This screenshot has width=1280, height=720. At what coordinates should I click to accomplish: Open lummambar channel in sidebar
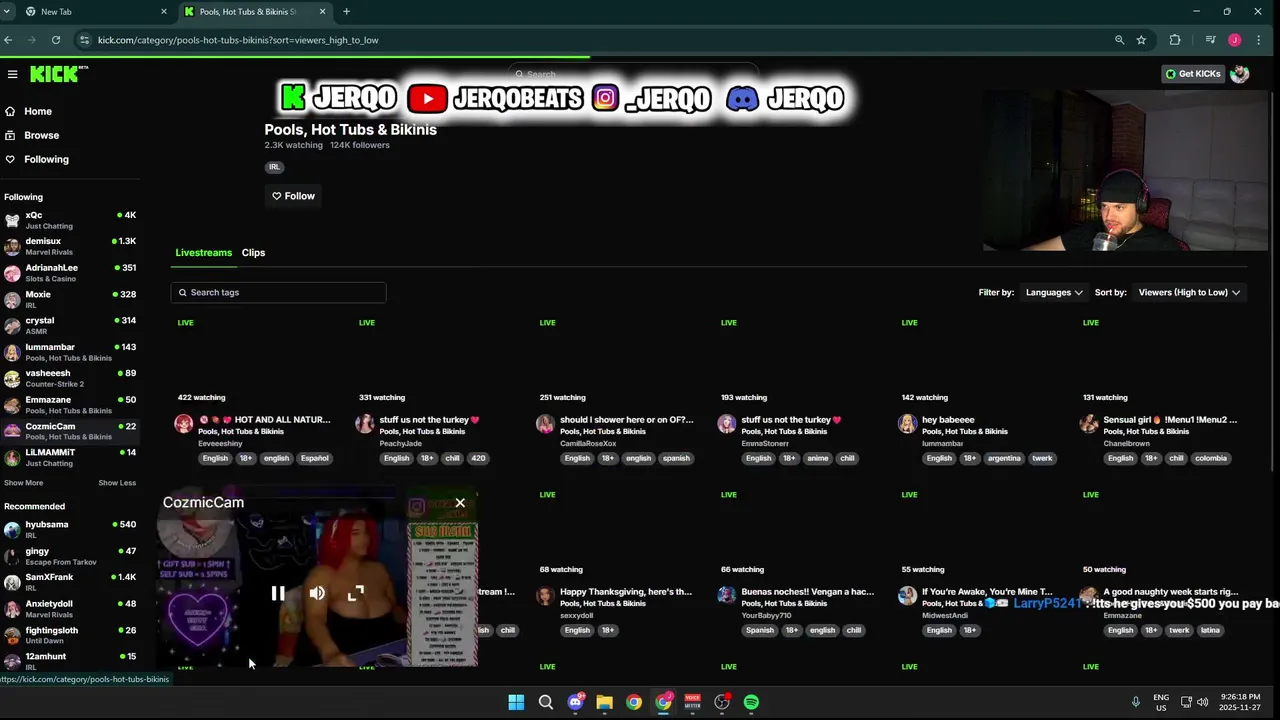click(70, 352)
